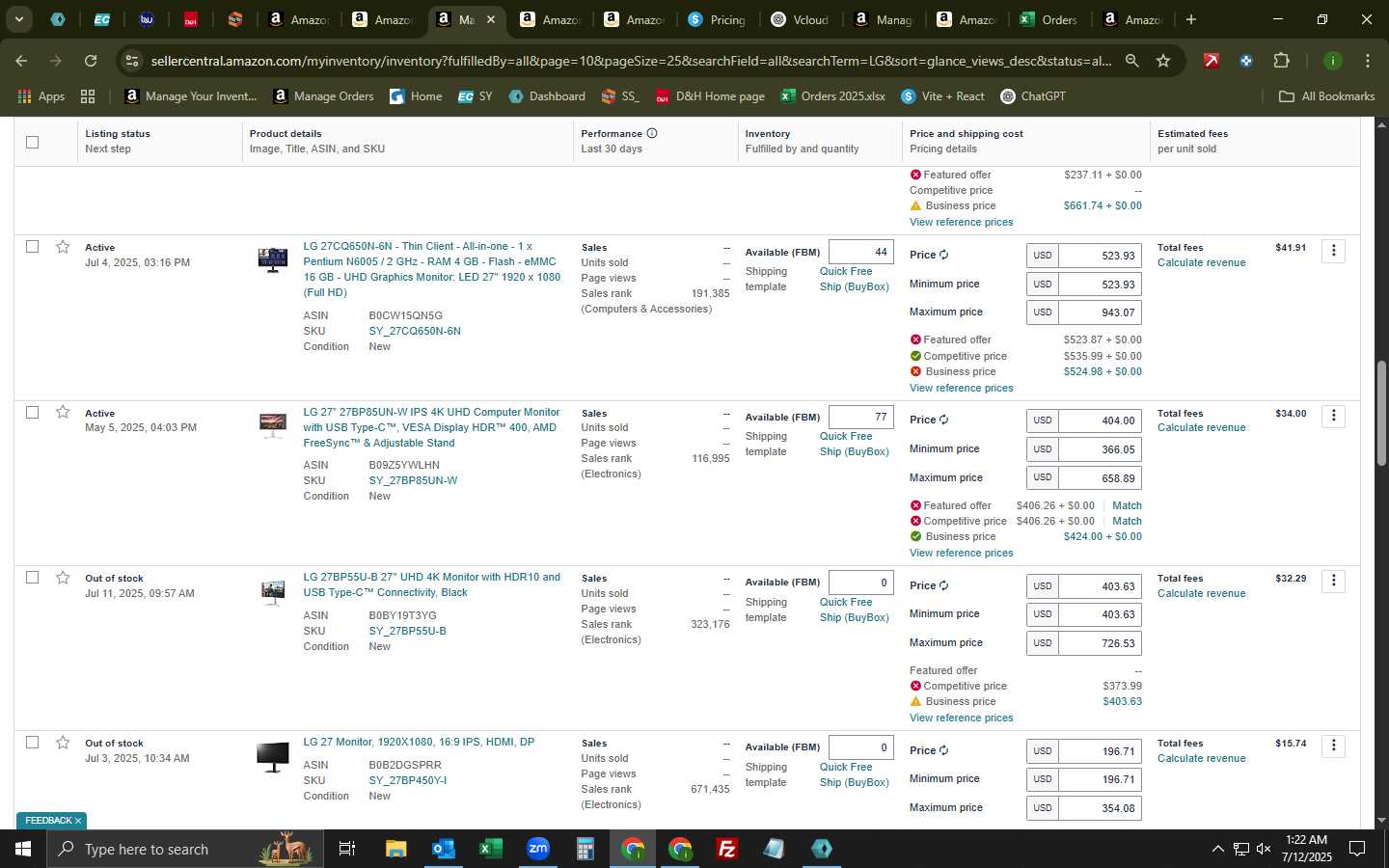This screenshot has width=1389, height=868.
Task: Open Quick Free Ship (BuyBox) for quantity 77
Action: point(854,444)
